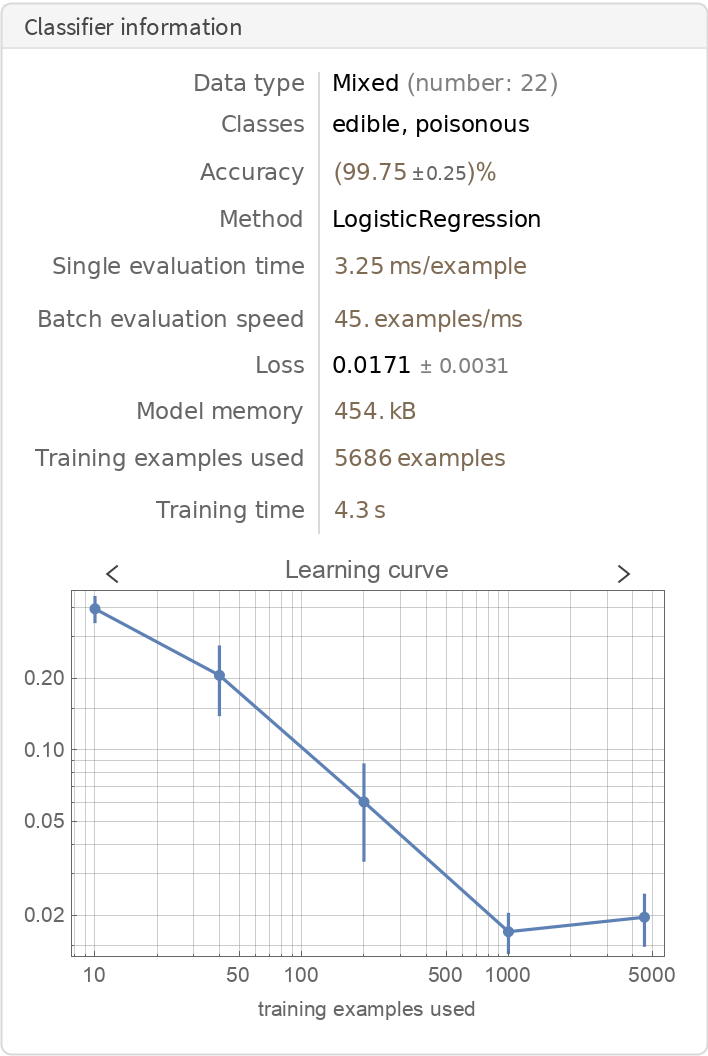The height and width of the screenshot is (1056, 708).
Task: Click the Learning curve plot title
Action: pyautogui.click(x=366, y=570)
